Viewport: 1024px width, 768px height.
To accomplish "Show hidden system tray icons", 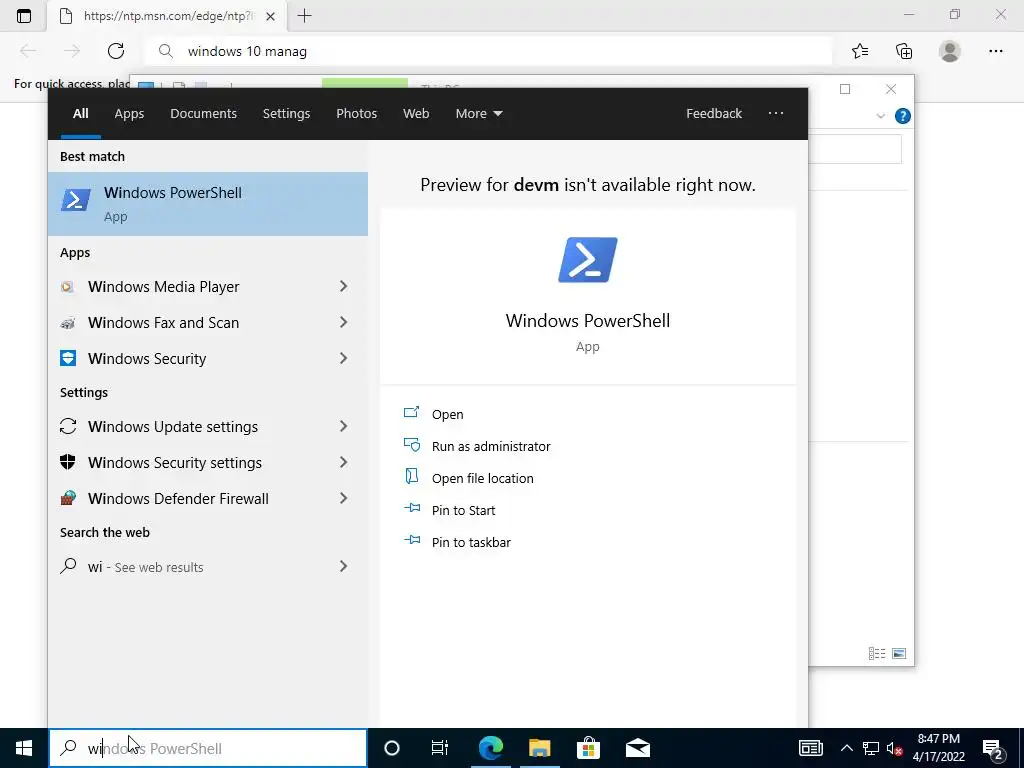I will [x=846, y=748].
